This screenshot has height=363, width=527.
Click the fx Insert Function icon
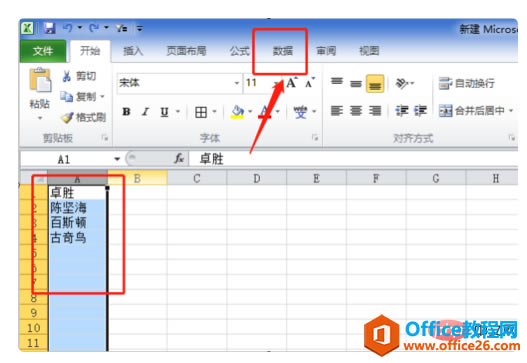179,158
